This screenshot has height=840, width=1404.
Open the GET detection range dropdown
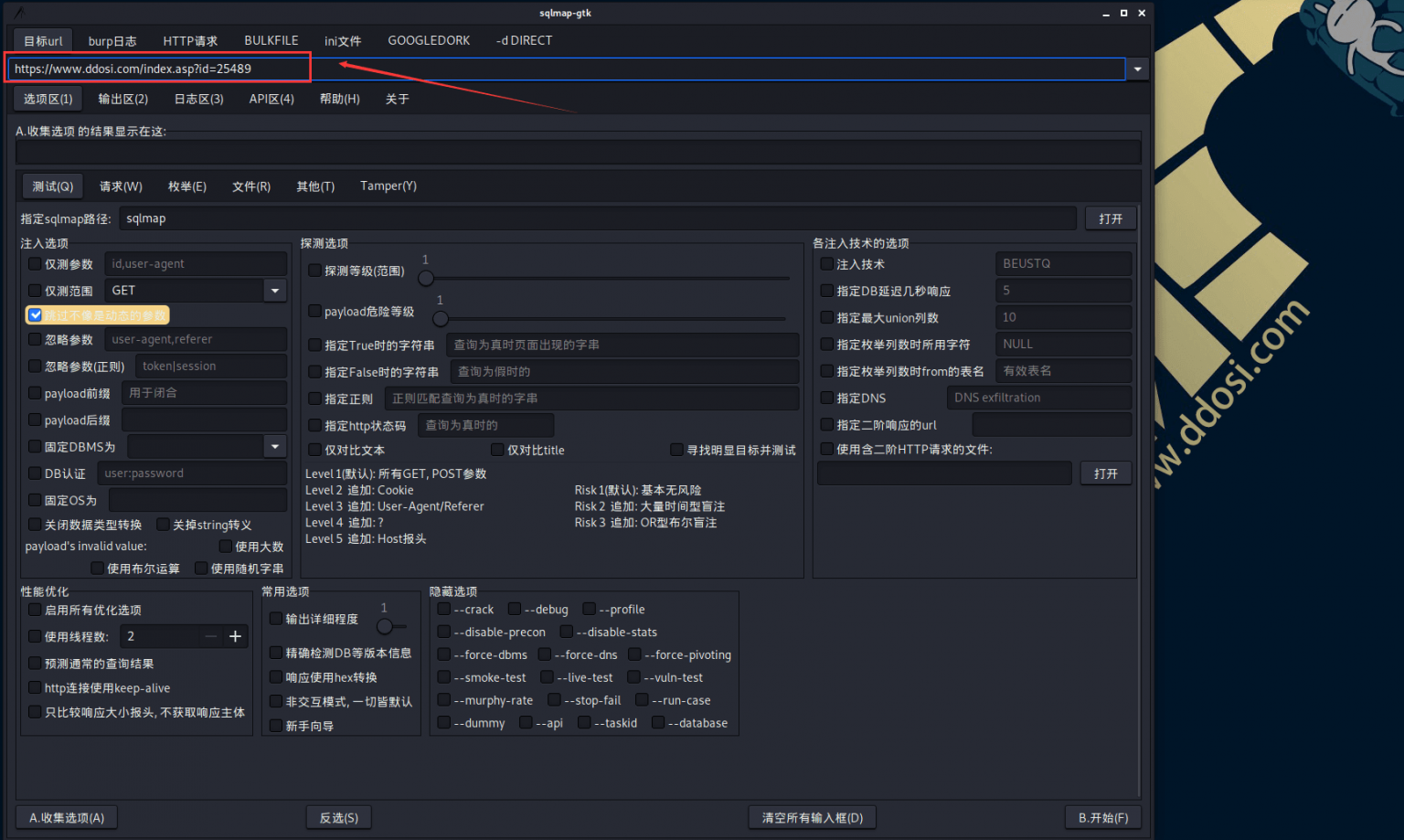click(x=274, y=291)
